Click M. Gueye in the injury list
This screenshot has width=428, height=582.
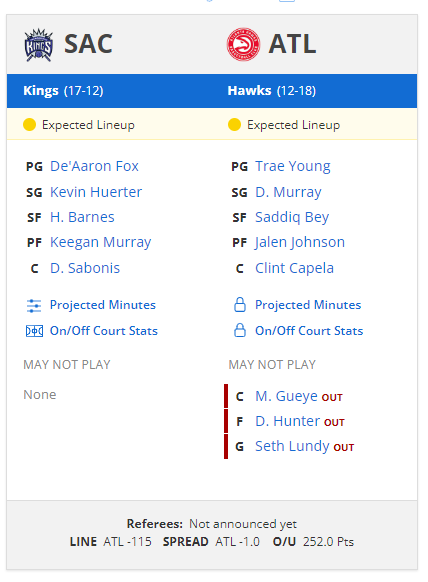coord(286,396)
